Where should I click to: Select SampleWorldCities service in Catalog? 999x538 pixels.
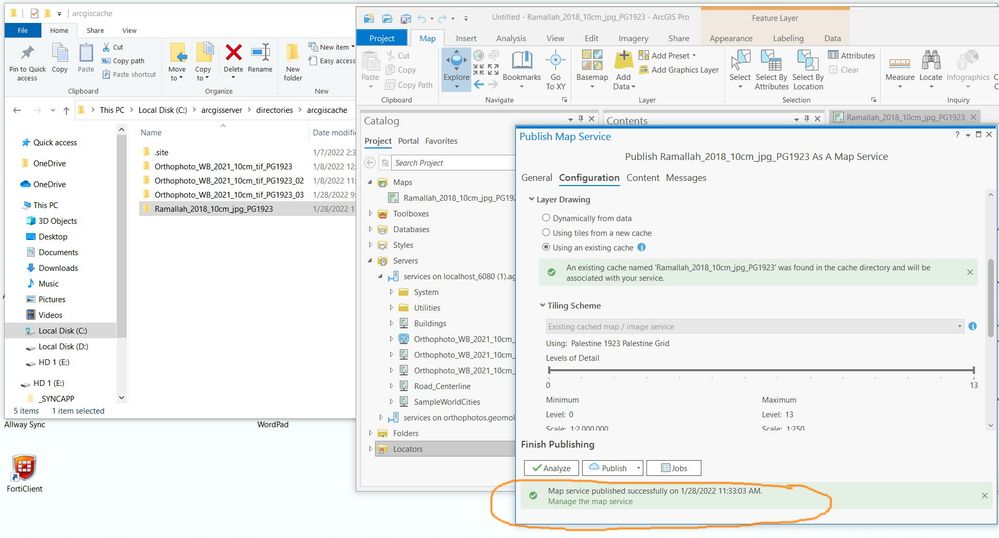[x=447, y=402]
